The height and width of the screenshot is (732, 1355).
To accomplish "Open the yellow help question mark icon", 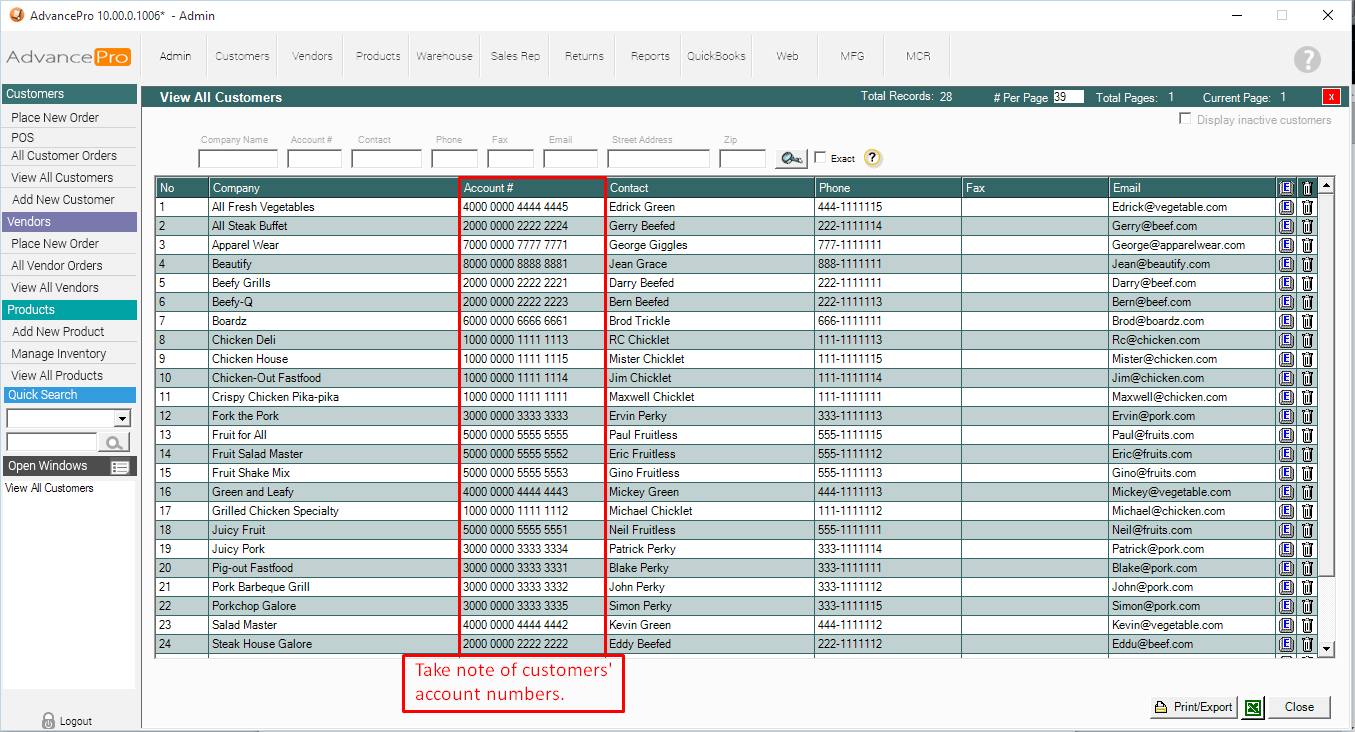I will pyautogui.click(x=872, y=158).
